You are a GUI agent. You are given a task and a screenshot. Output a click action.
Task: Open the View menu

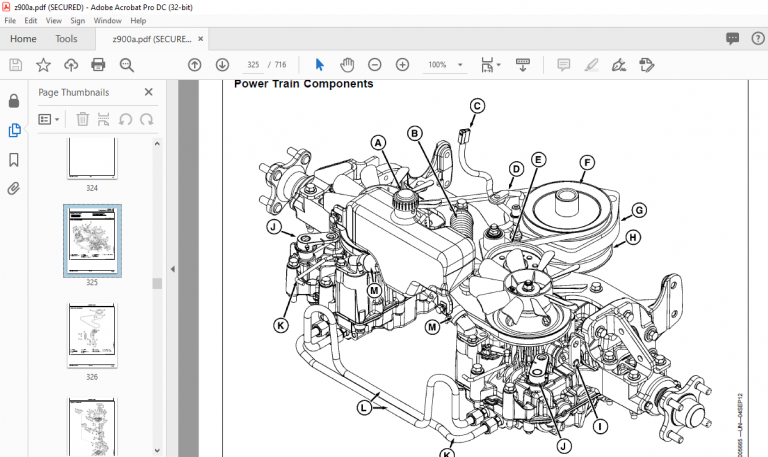click(x=53, y=21)
